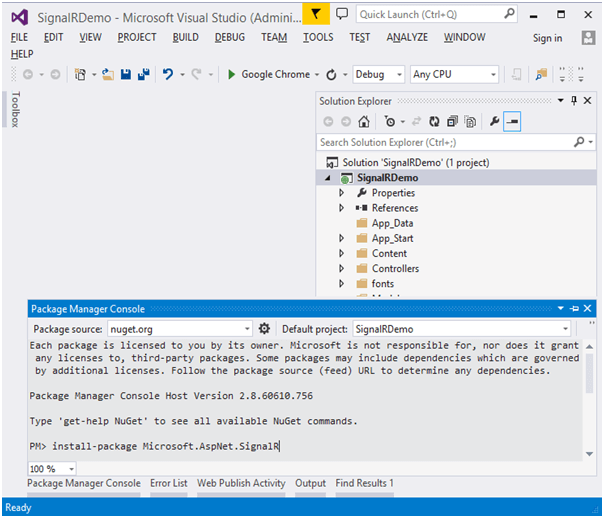
Task: Click the Redo toolbar icon
Action: coord(196,74)
